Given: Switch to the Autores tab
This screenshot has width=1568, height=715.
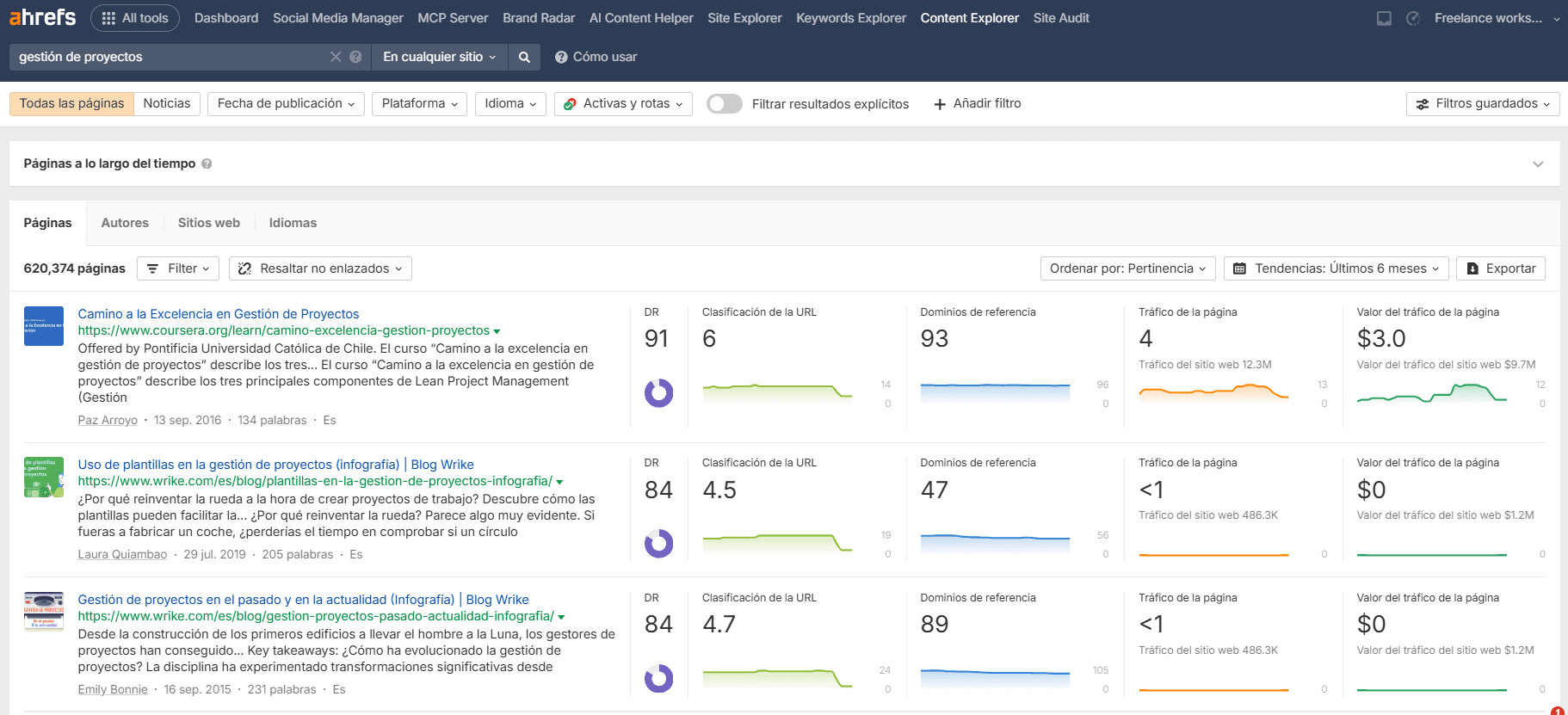Looking at the screenshot, I should (x=125, y=223).
